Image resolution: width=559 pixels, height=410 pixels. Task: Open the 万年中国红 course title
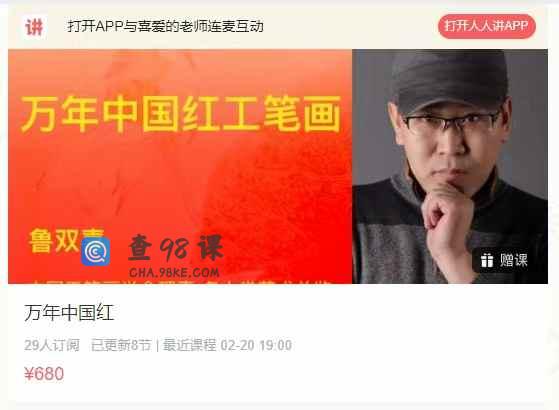[x=69, y=313]
